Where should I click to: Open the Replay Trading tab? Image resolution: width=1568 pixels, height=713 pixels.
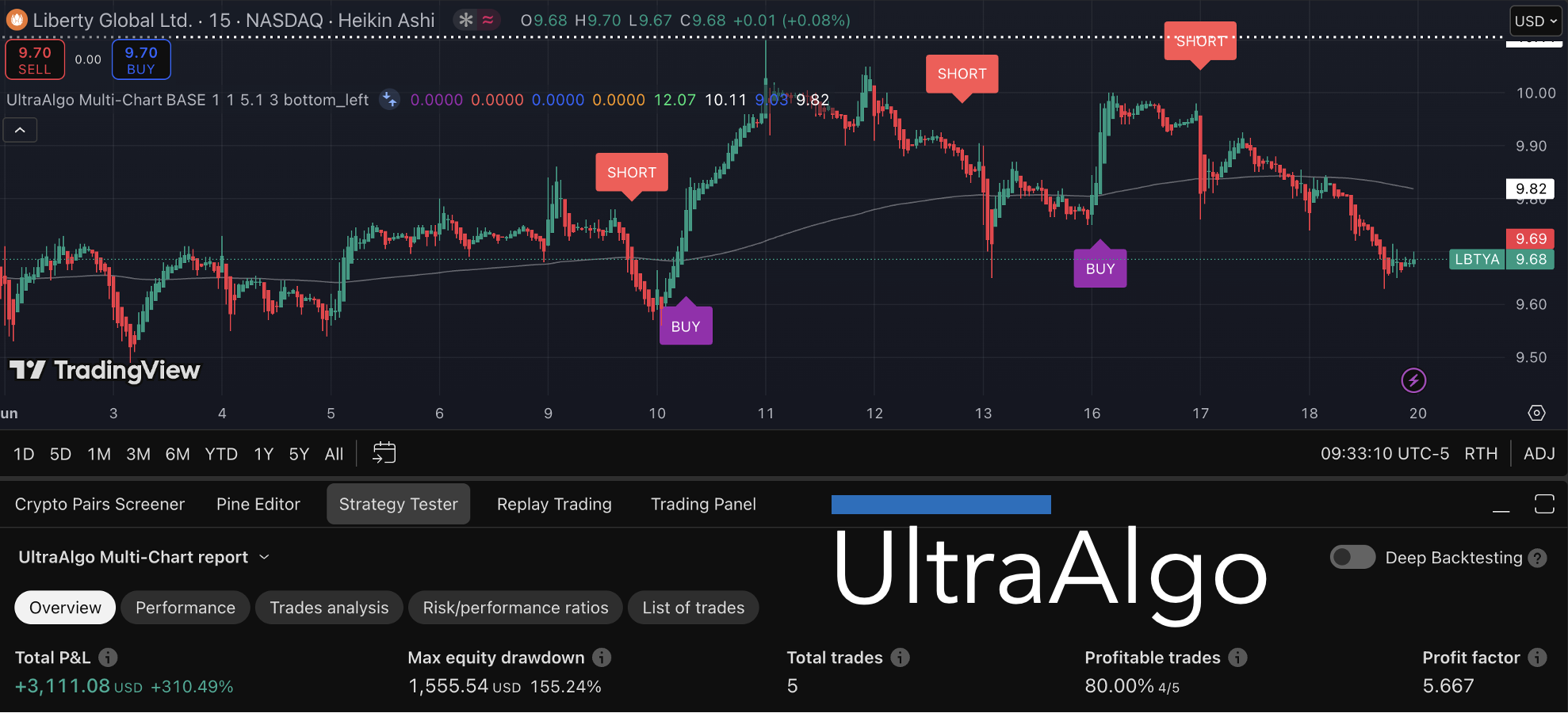pos(554,504)
